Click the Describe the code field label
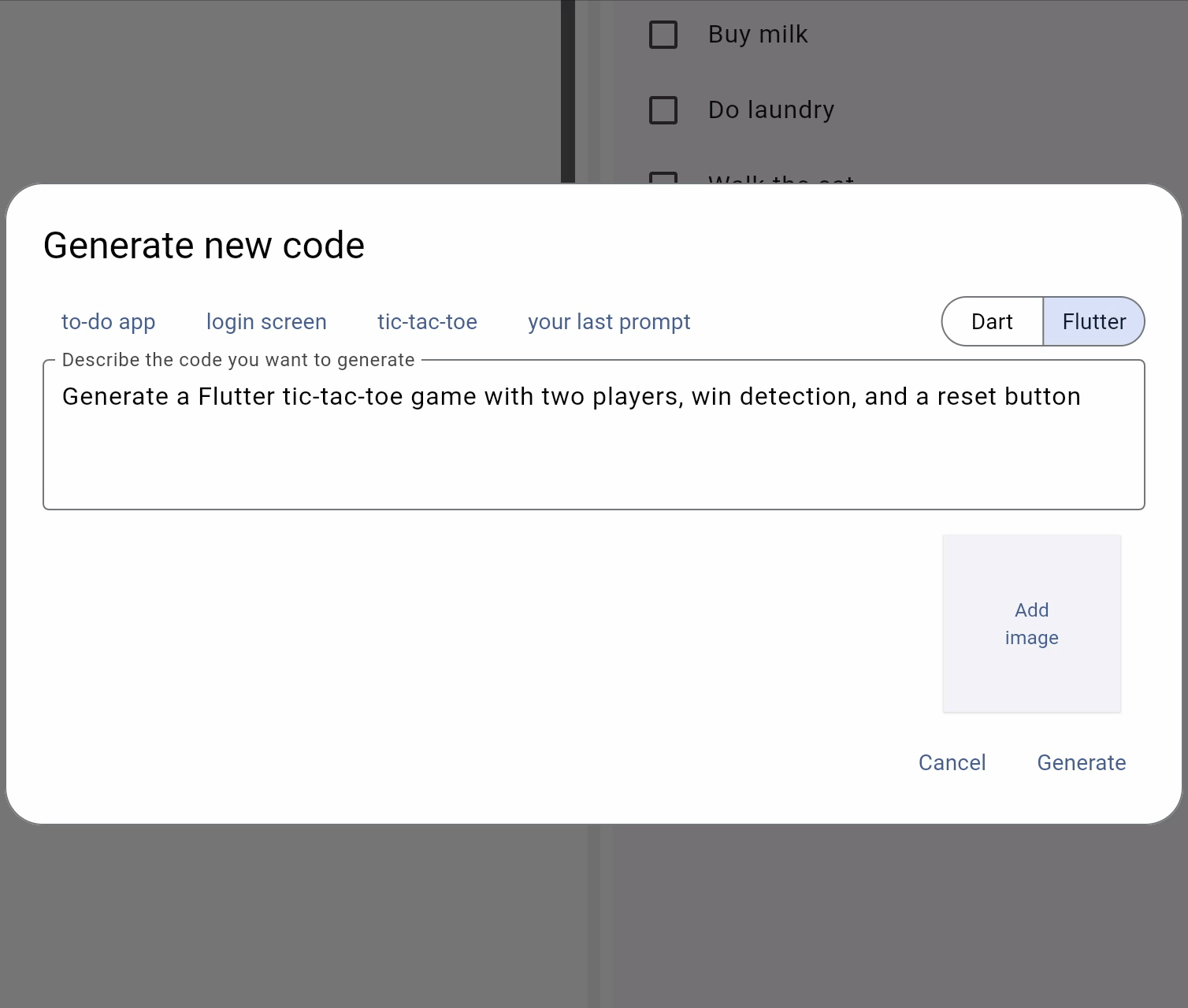 238,360
